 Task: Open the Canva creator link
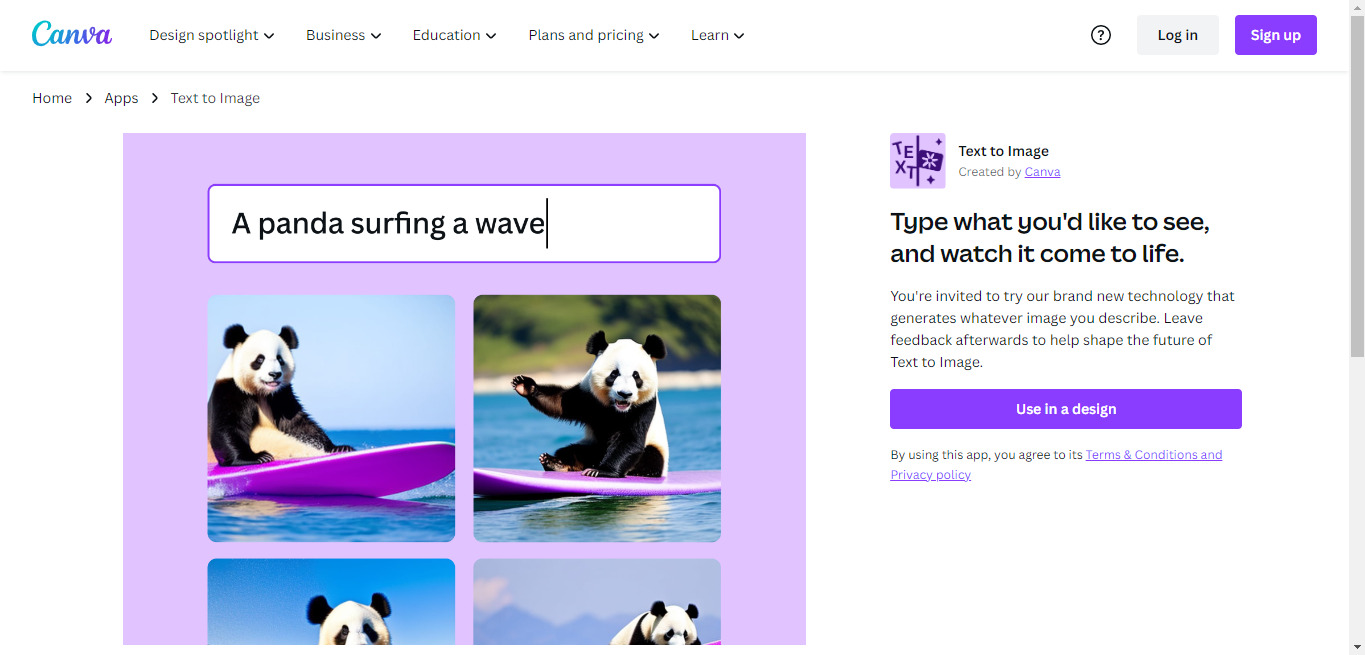click(1042, 172)
